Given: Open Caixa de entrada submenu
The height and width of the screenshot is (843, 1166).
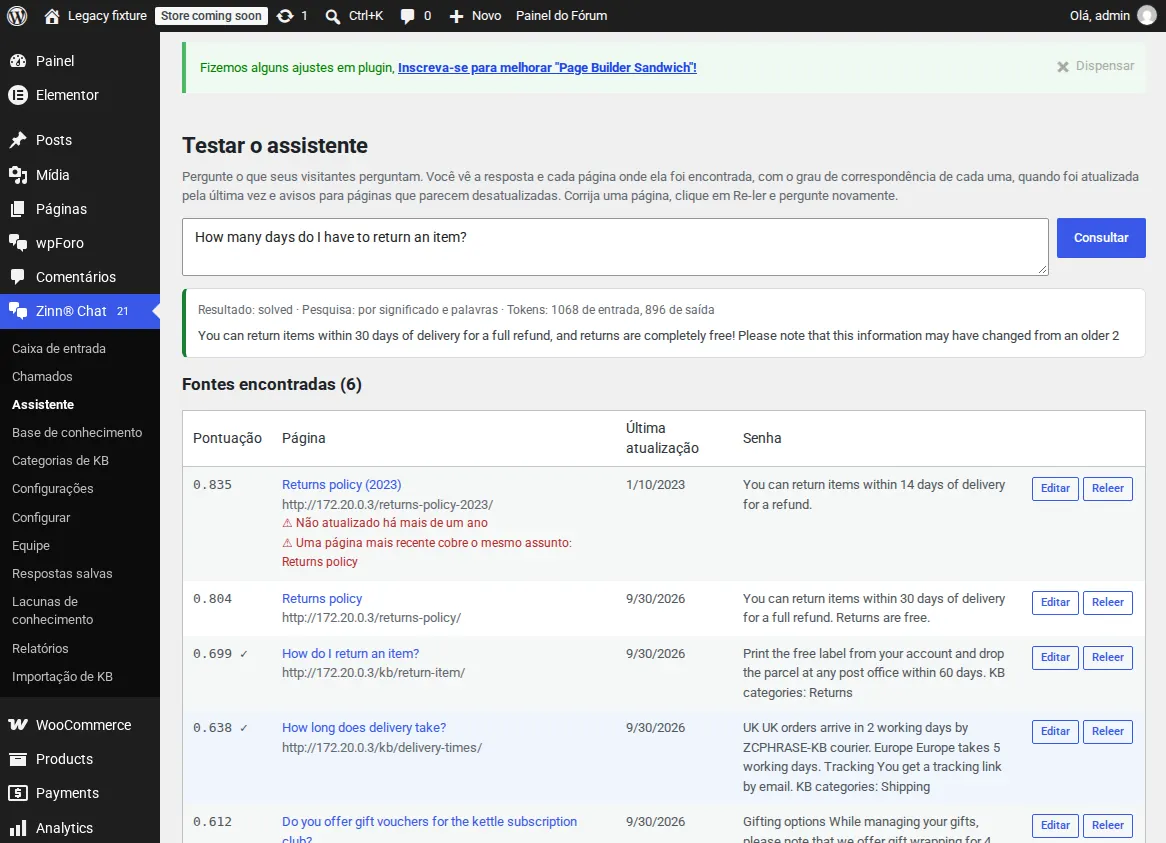Looking at the screenshot, I should (59, 349).
